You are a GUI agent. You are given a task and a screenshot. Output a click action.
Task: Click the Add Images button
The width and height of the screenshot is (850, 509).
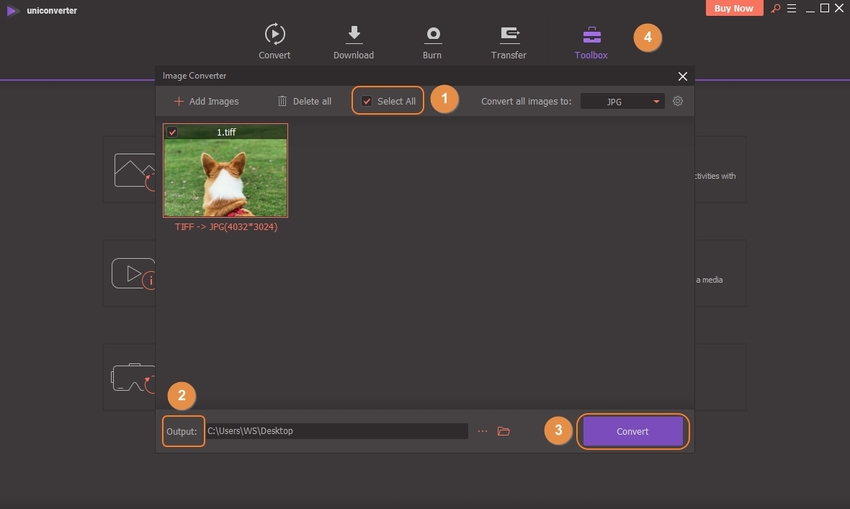pos(206,101)
